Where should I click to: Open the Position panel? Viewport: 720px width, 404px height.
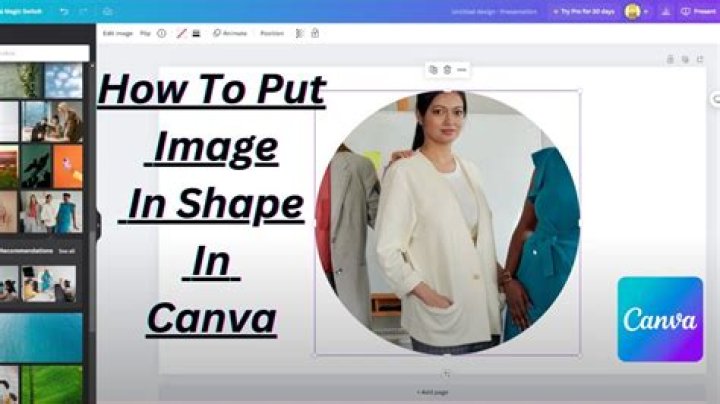(272, 34)
